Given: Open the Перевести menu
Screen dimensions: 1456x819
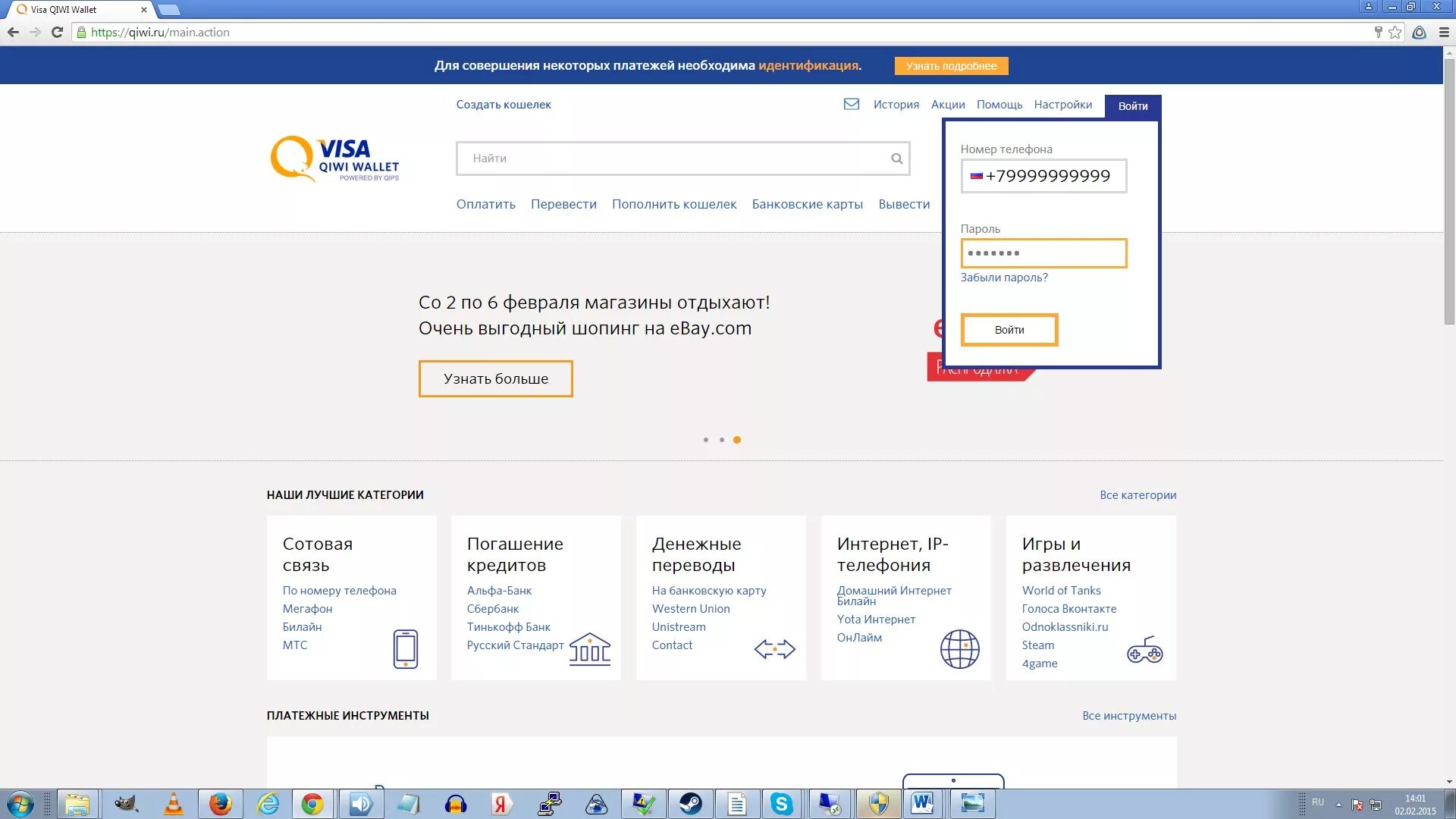Looking at the screenshot, I should (563, 204).
